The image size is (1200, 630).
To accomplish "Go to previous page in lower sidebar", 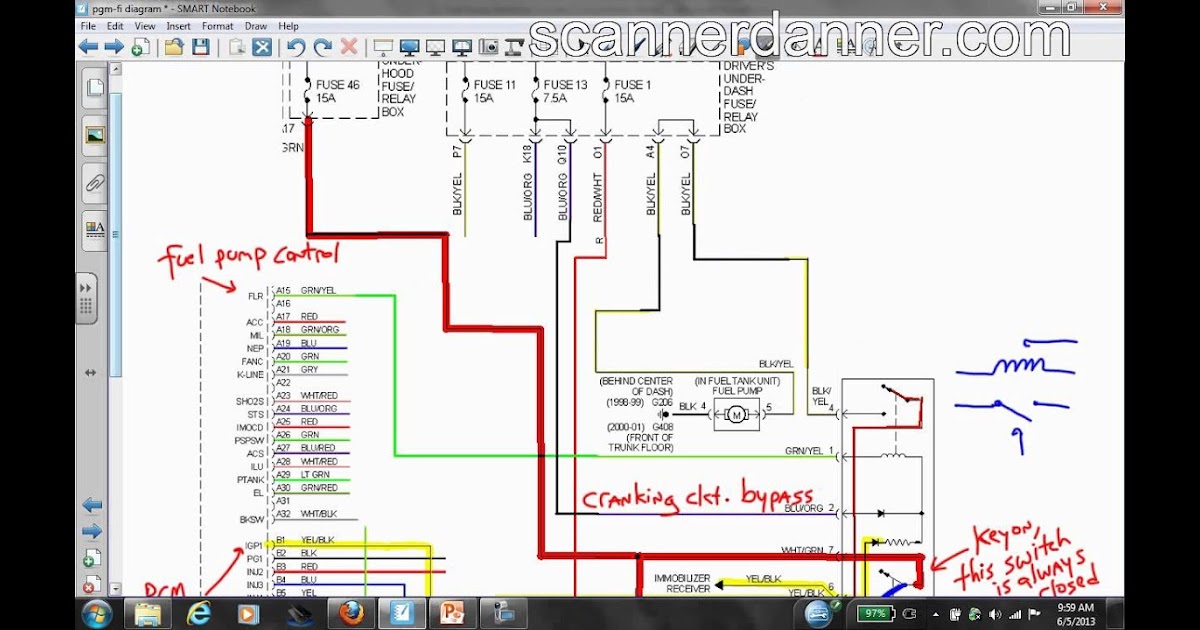I will (92, 505).
